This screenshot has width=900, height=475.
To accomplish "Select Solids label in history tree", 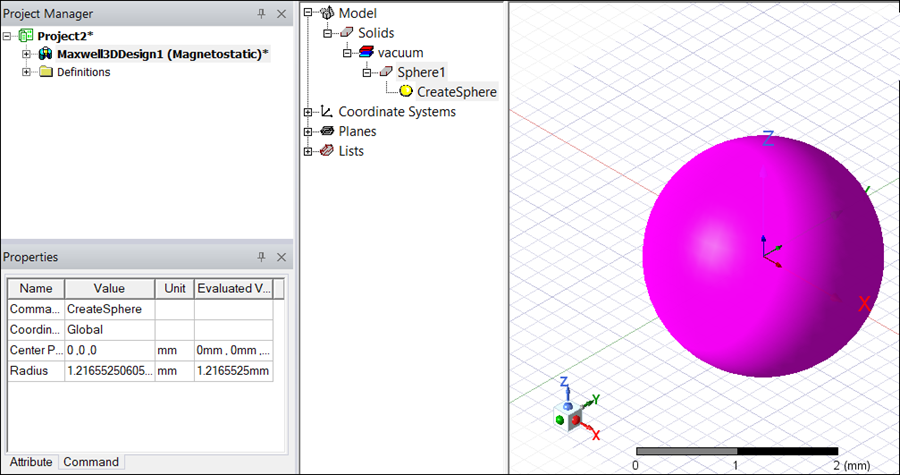I will click(x=376, y=33).
